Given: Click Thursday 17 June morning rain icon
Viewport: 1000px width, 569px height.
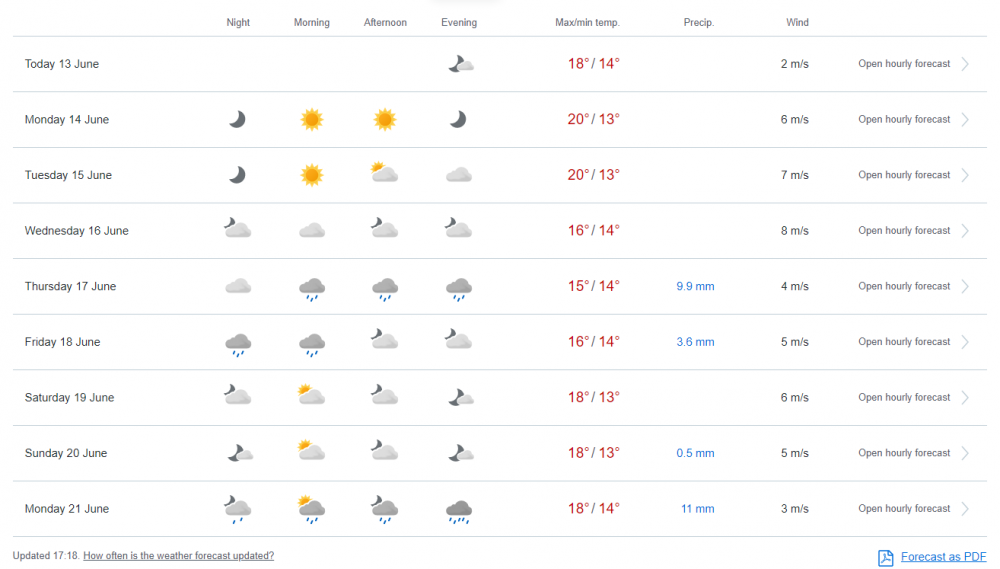Looking at the screenshot, I should (x=312, y=288).
